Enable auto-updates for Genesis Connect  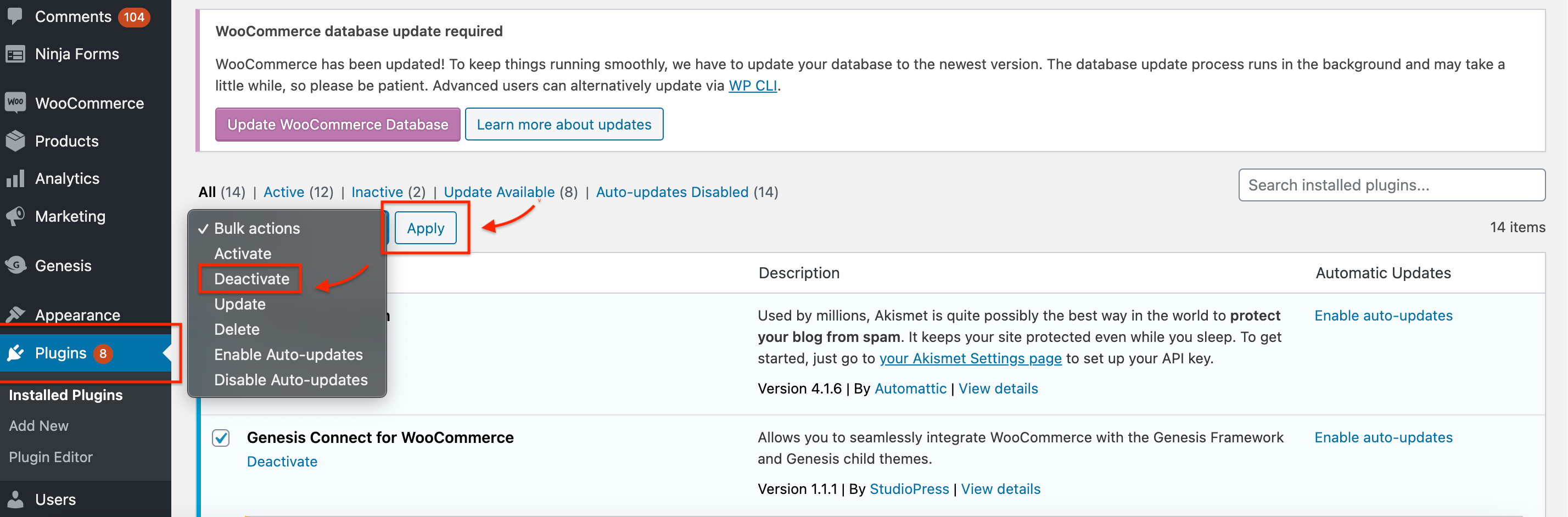pos(1384,437)
